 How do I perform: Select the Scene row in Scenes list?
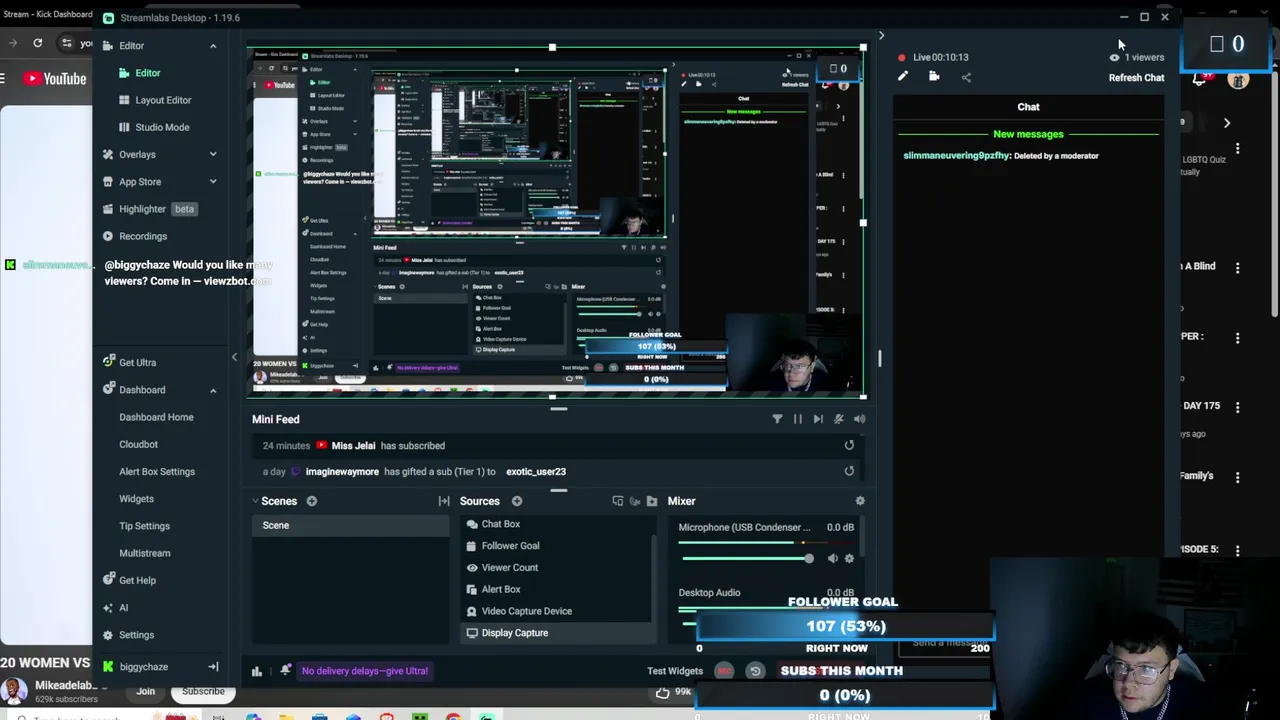[350, 525]
